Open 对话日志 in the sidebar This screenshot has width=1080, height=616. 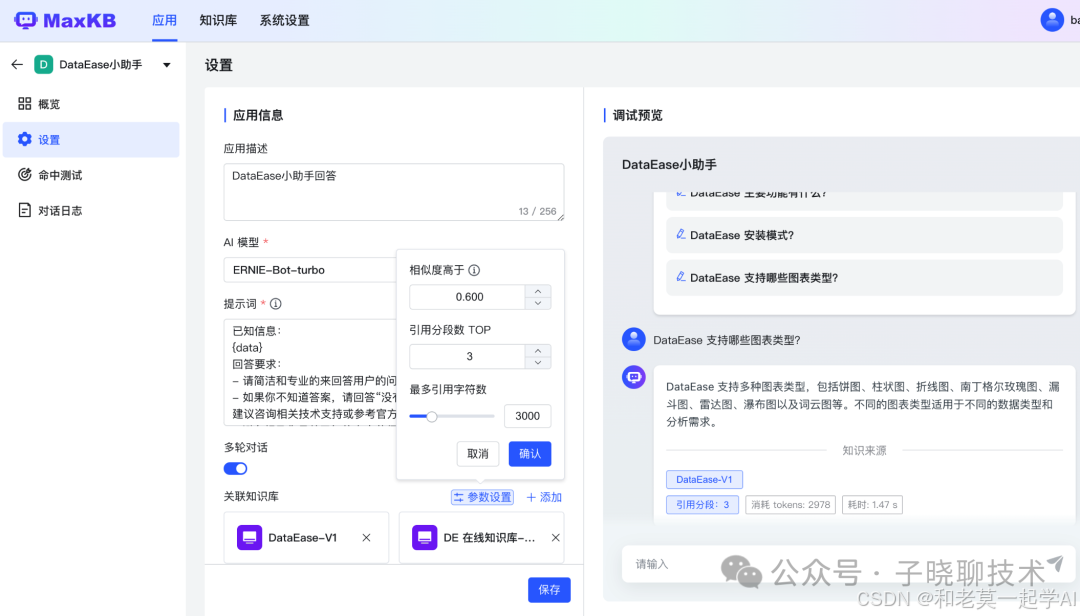(91, 211)
